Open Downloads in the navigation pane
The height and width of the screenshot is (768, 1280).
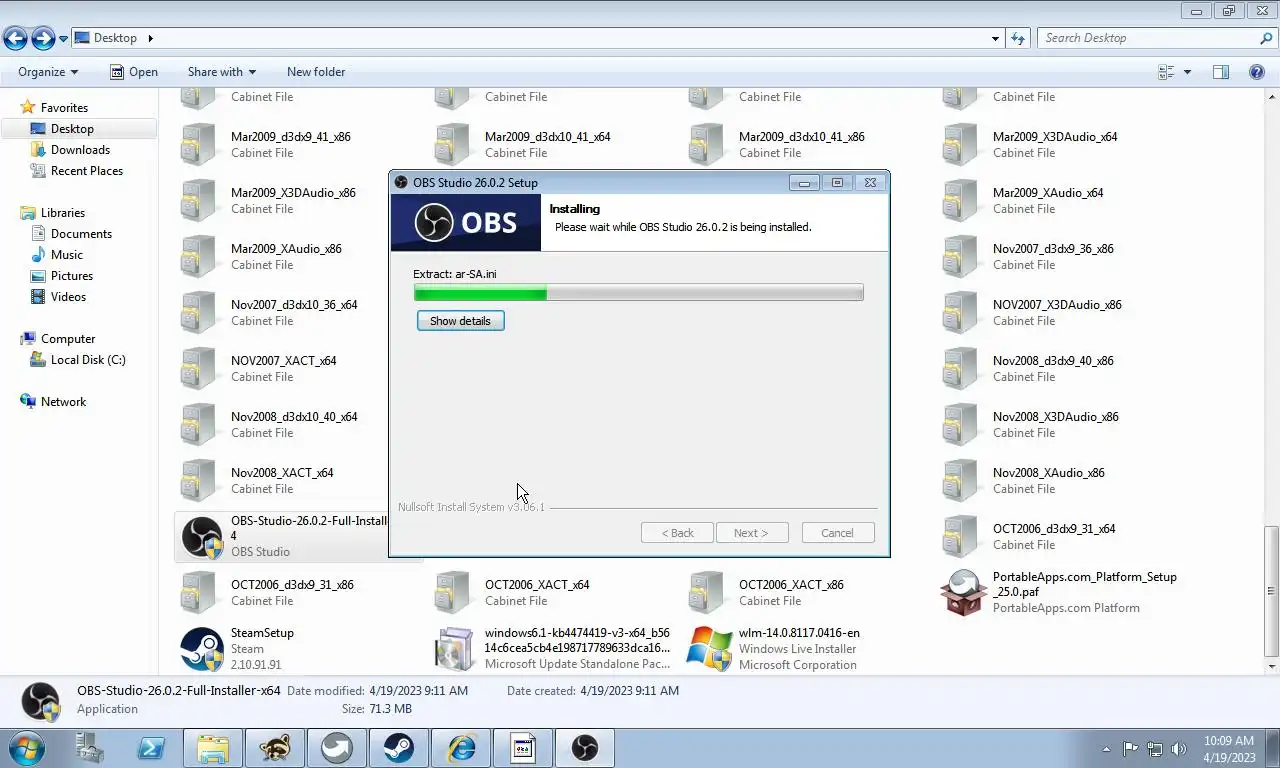tap(80, 150)
